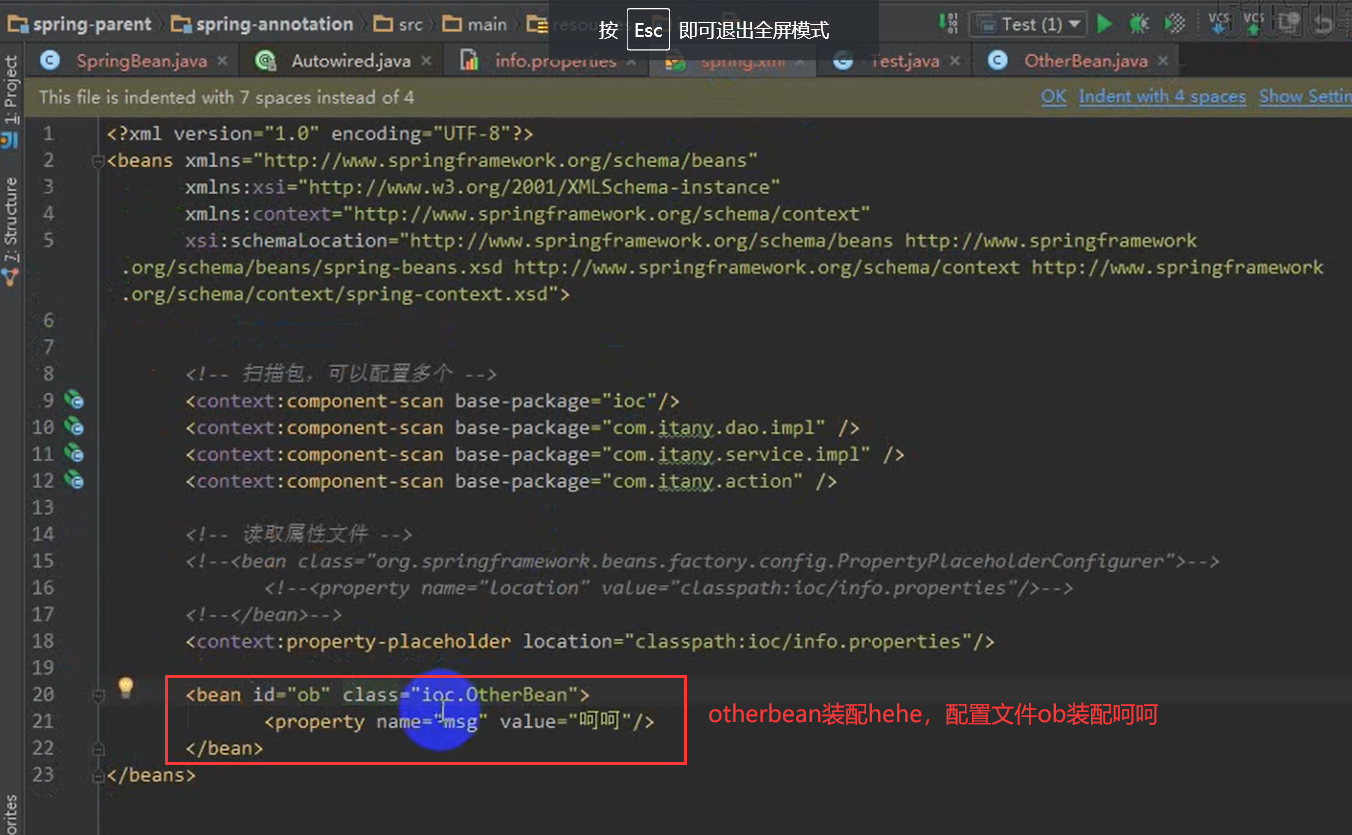The height and width of the screenshot is (835, 1352).
Task: Collapse the bean element fold on line 20
Action: 97,695
